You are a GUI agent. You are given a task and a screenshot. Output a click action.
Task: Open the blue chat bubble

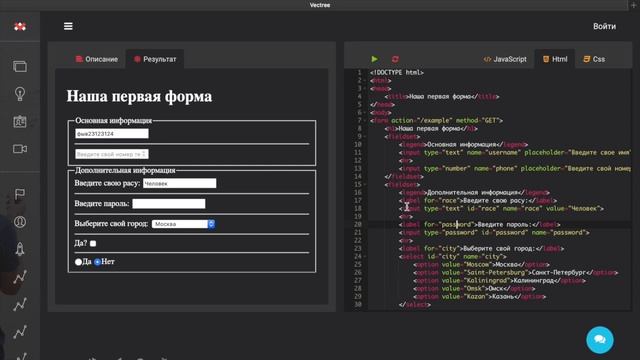coord(600,340)
